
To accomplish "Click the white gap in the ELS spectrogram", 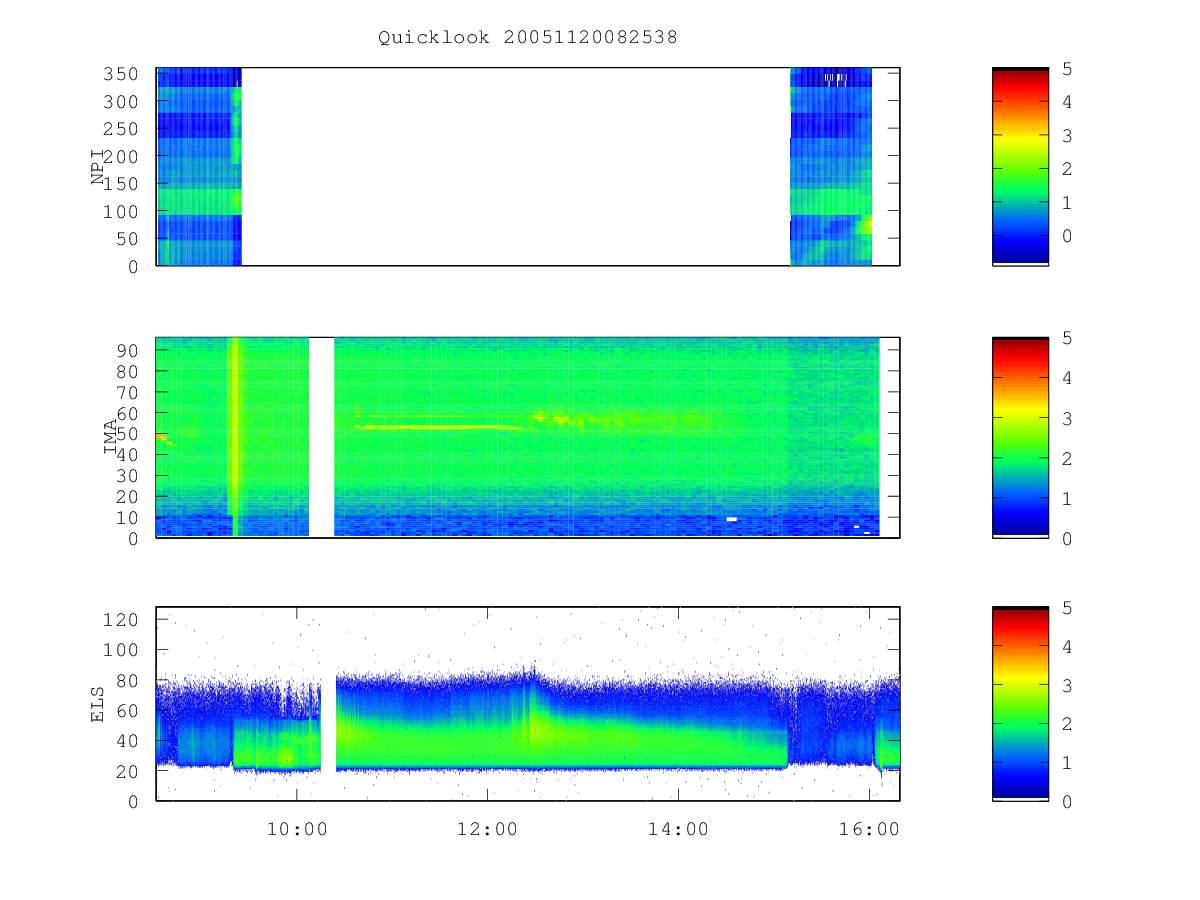I will tap(328, 704).
